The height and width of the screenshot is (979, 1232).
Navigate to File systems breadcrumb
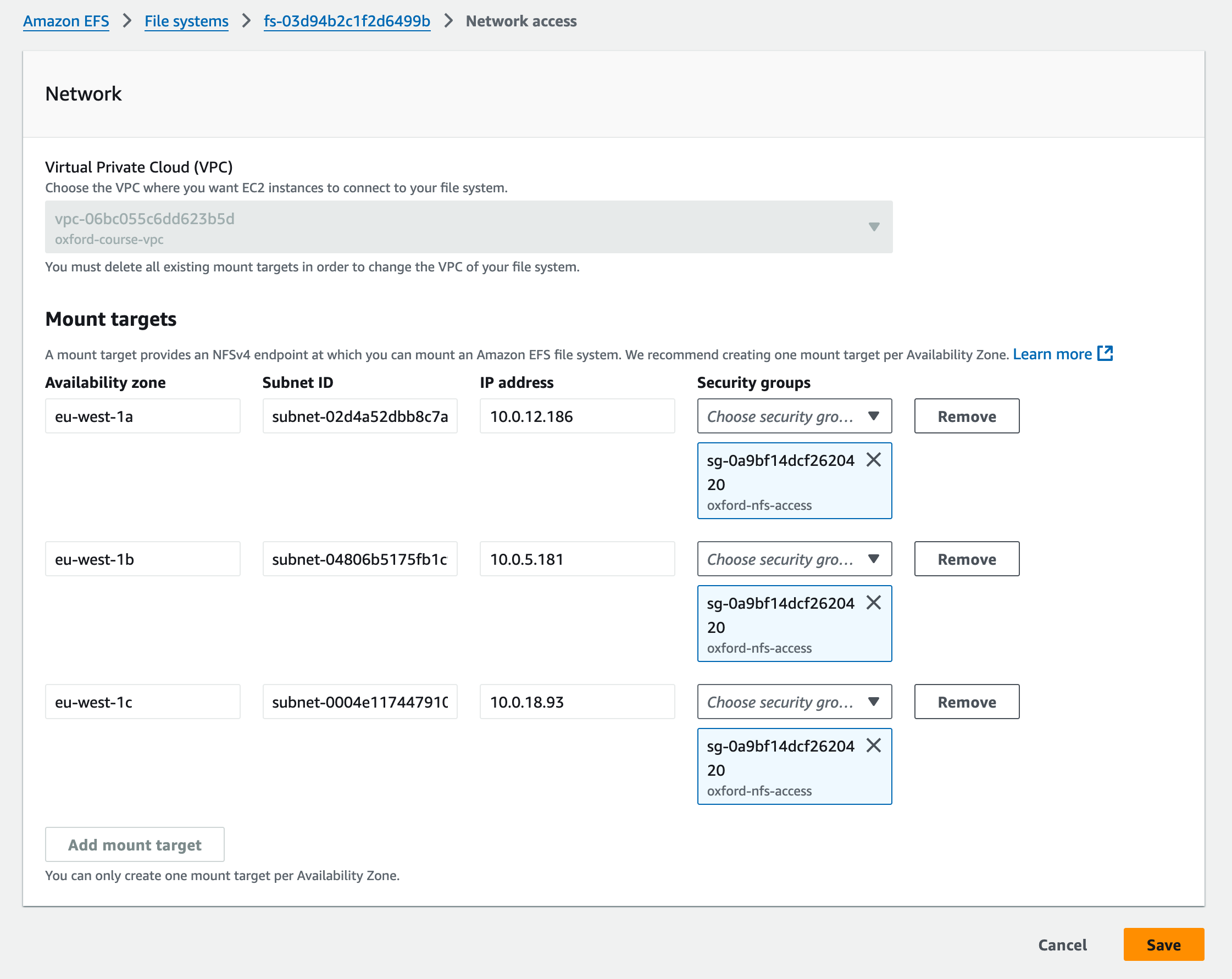pyautogui.click(x=186, y=21)
